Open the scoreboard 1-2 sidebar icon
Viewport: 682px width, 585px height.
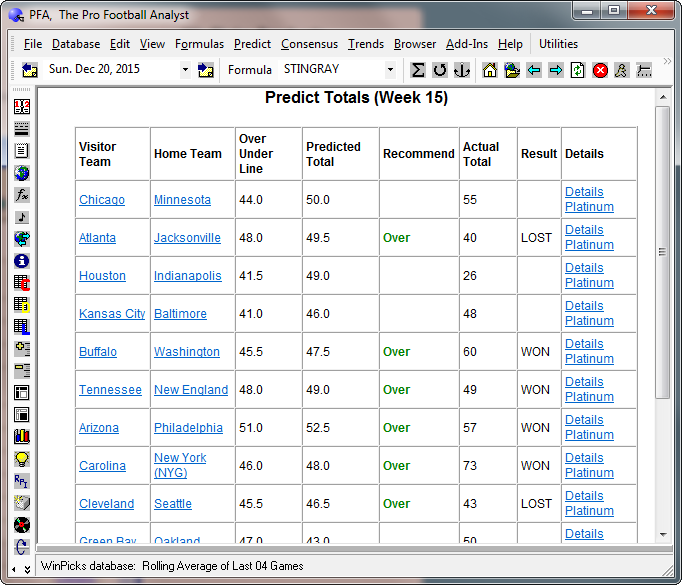pyautogui.click(x=22, y=107)
